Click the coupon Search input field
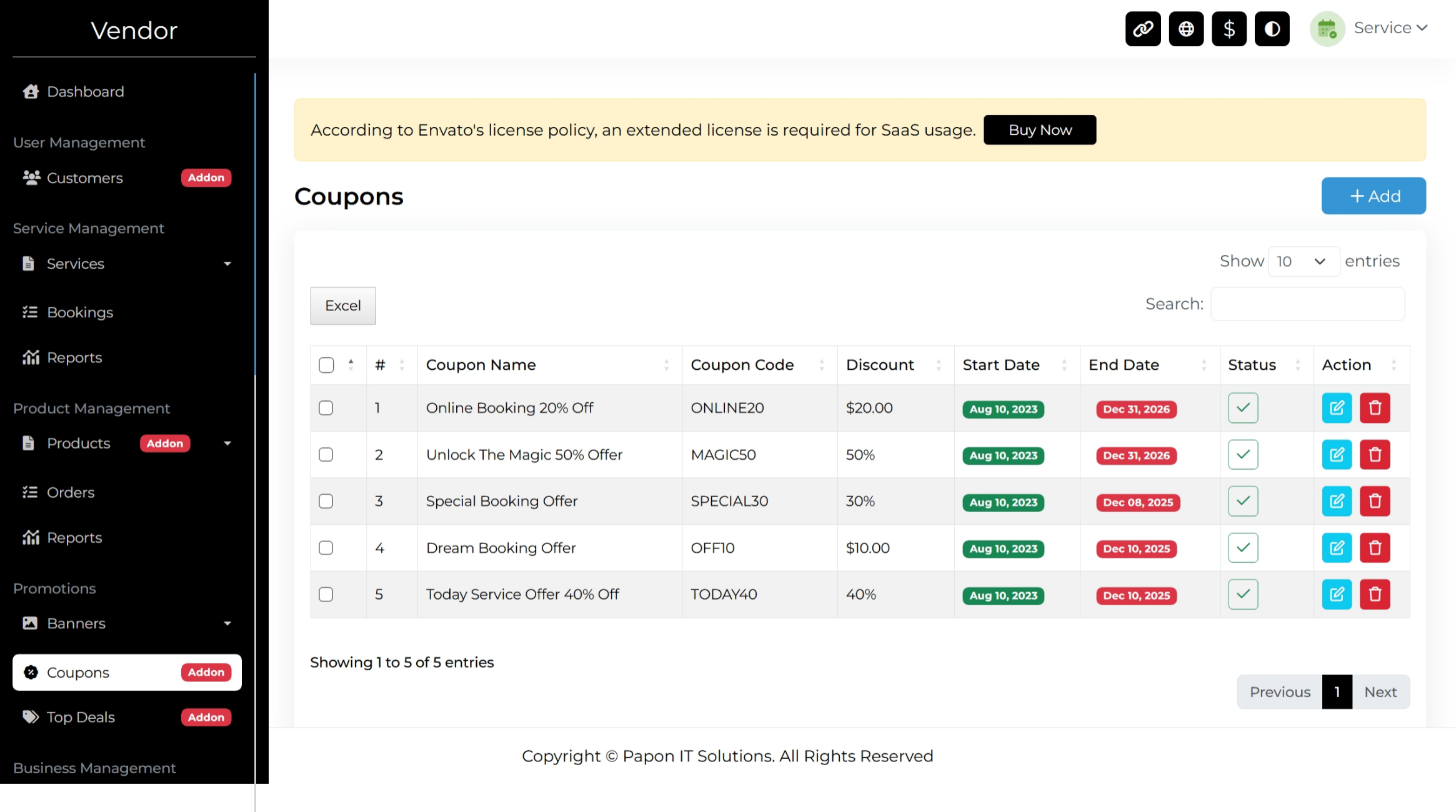Screen dimensions: 1456x812 tap(1307, 304)
